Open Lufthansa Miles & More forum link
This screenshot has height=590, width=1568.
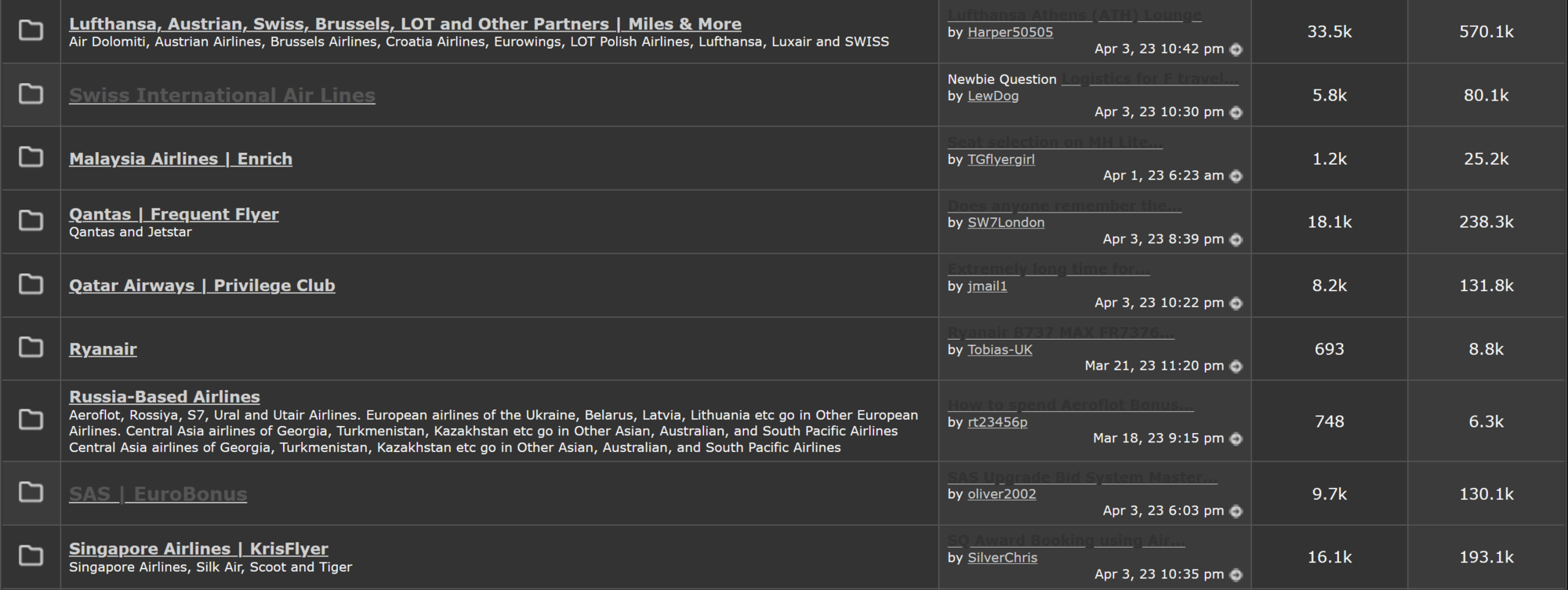point(405,24)
